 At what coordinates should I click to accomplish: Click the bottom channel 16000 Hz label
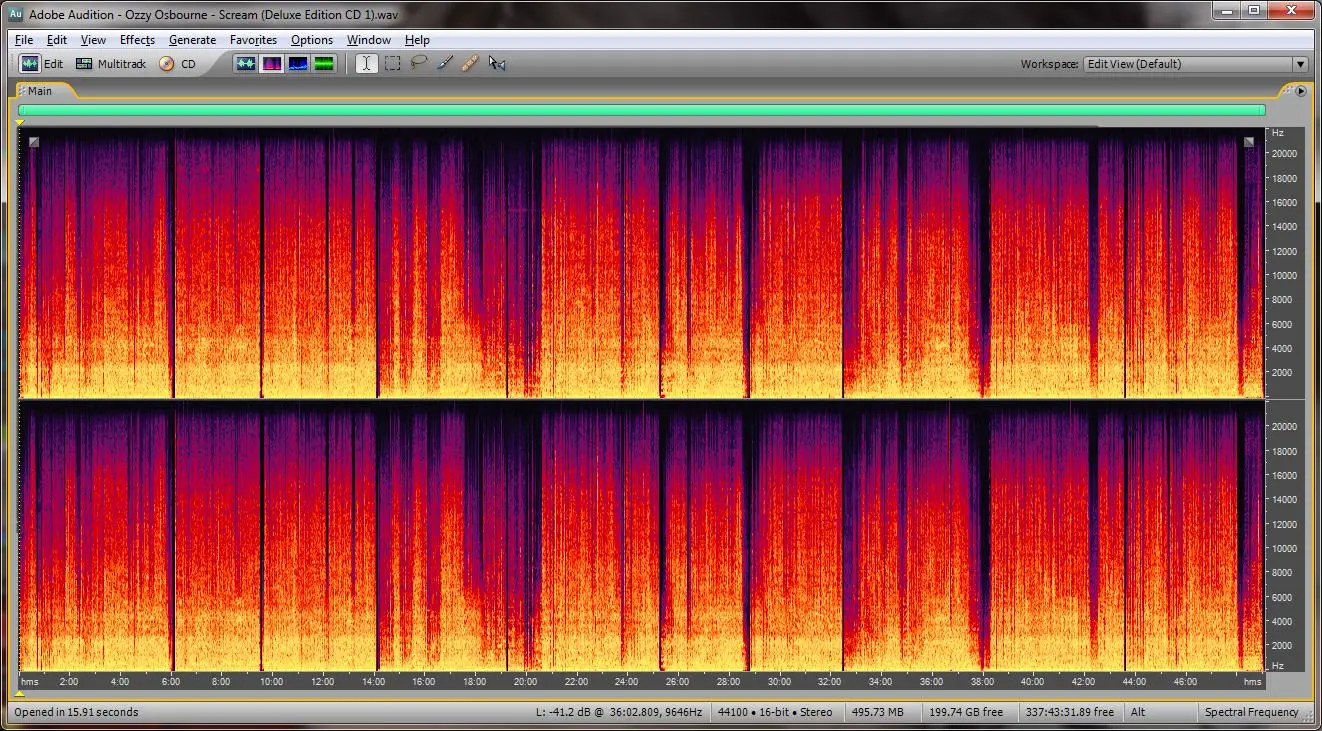click(1284, 475)
